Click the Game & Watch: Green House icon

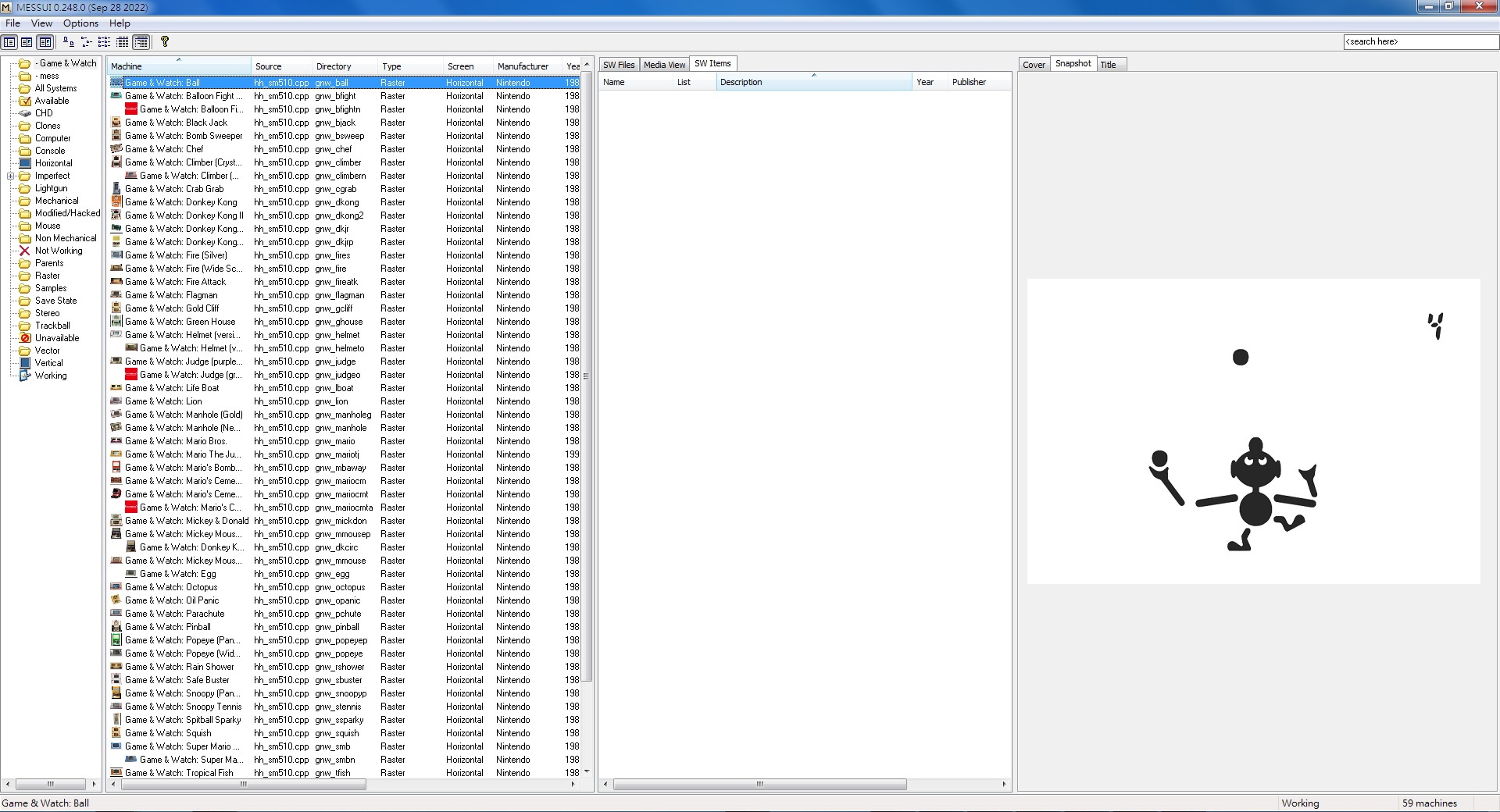[x=116, y=322]
